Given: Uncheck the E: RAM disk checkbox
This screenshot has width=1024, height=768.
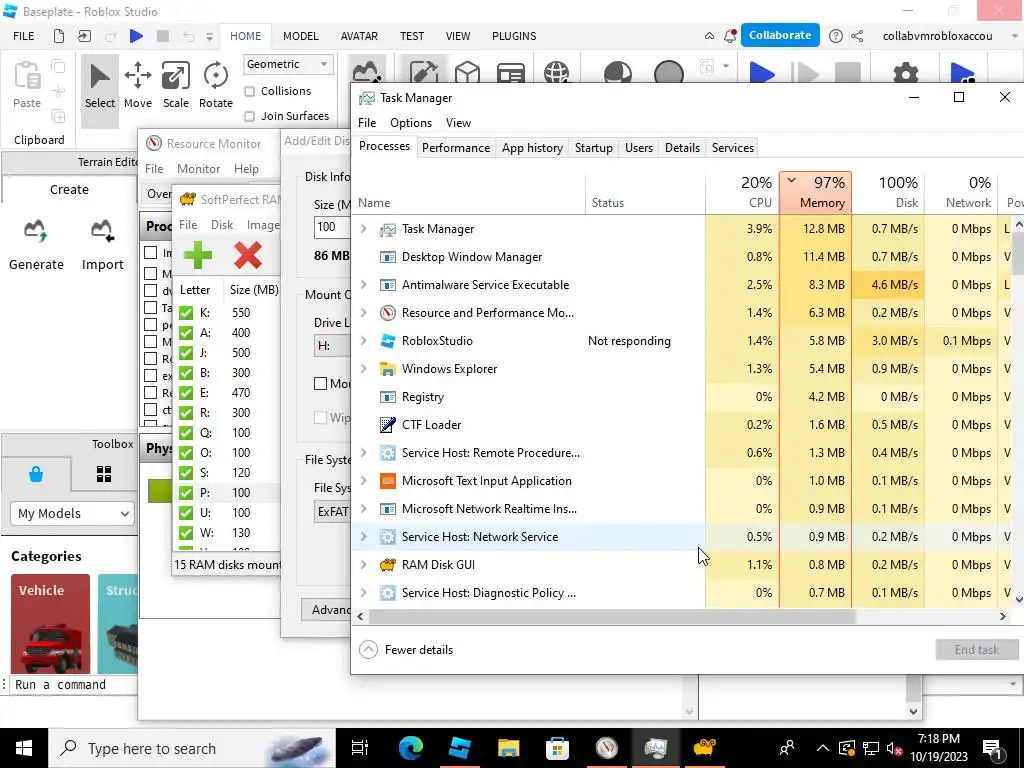Looking at the screenshot, I should (186, 393).
